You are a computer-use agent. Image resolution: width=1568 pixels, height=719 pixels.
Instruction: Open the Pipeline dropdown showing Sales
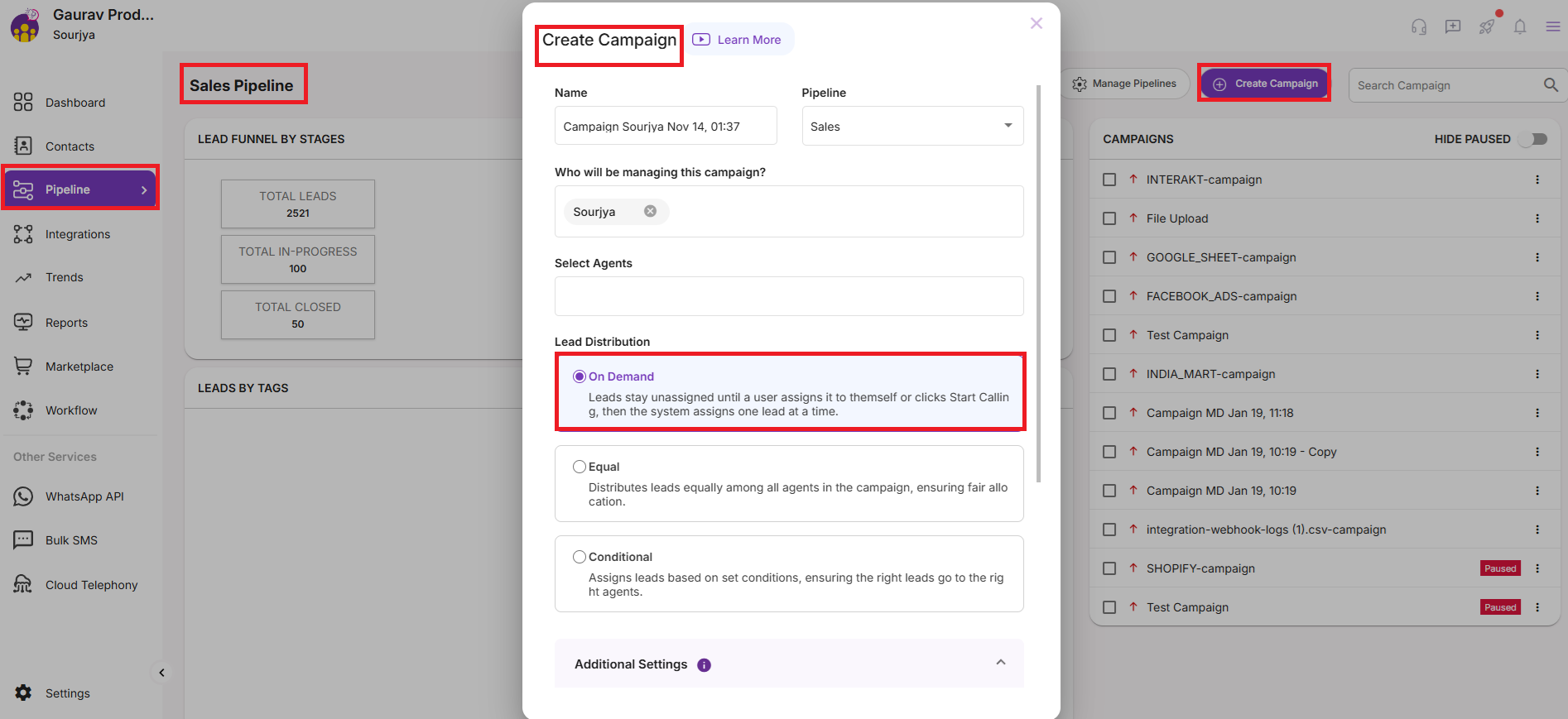click(912, 126)
